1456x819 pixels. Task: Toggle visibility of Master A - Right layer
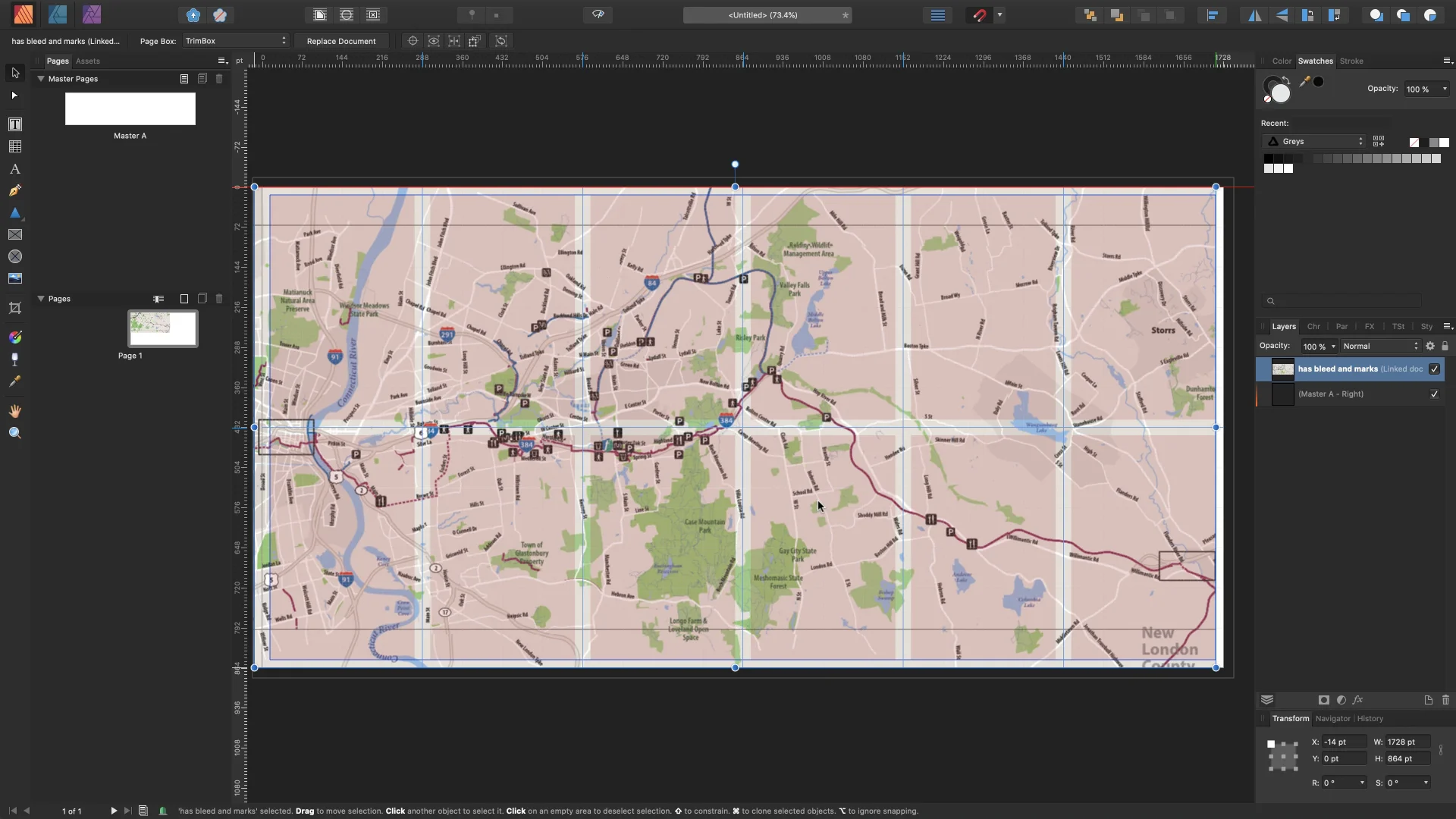(1434, 394)
